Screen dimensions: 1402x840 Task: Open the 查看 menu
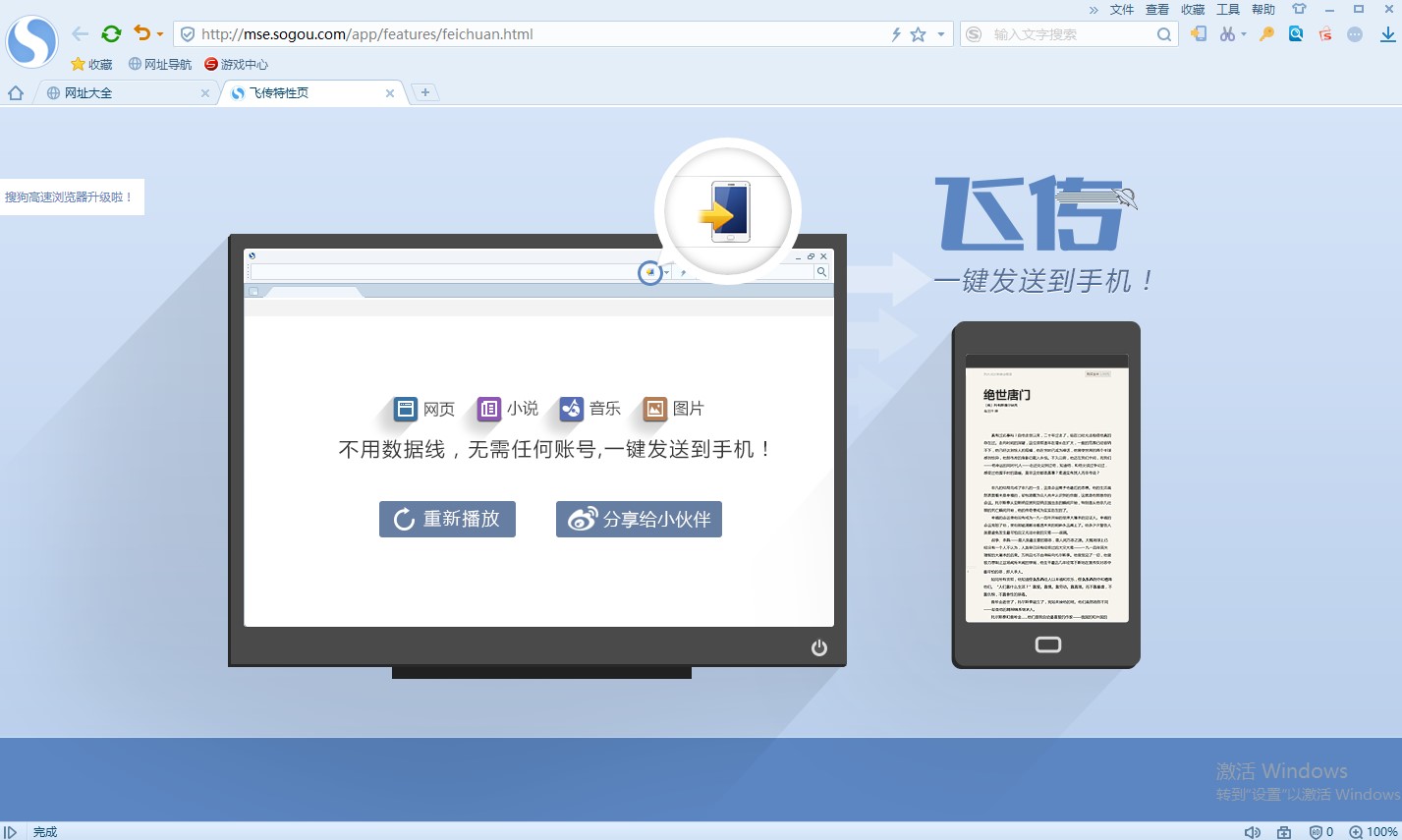[1157, 10]
